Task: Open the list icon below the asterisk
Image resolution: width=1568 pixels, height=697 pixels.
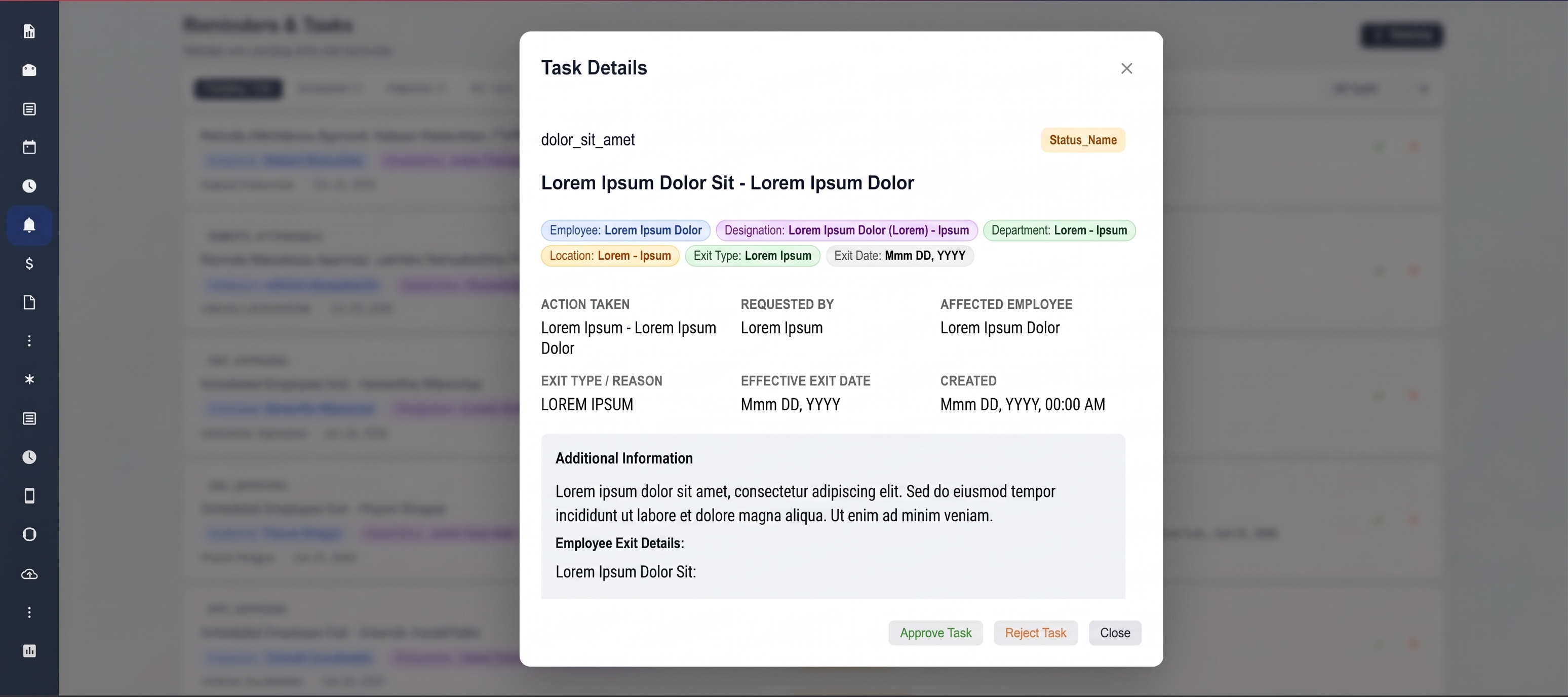Action: tap(29, 419)
